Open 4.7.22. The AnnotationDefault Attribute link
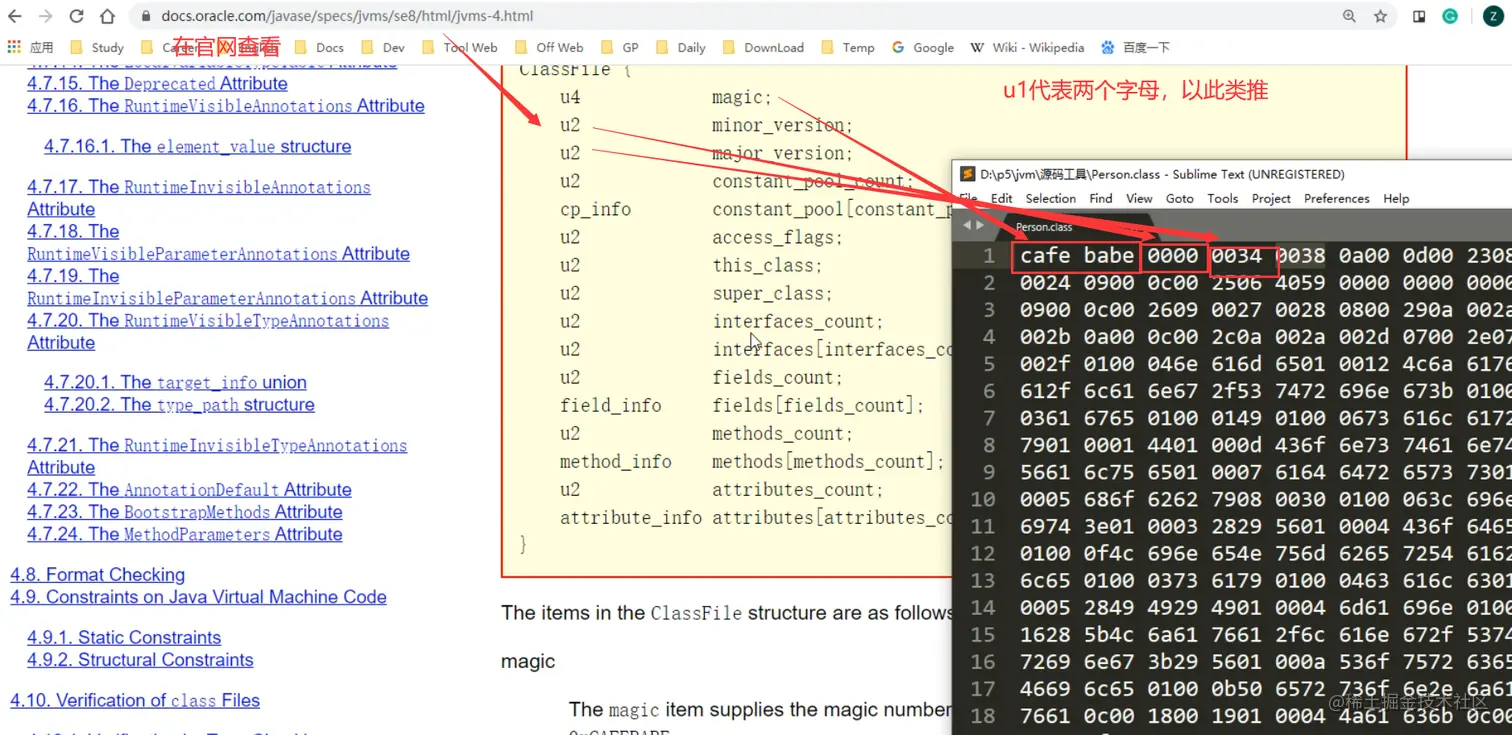The width and height of the screenshot is (1512, 735). tap(189, 489)
